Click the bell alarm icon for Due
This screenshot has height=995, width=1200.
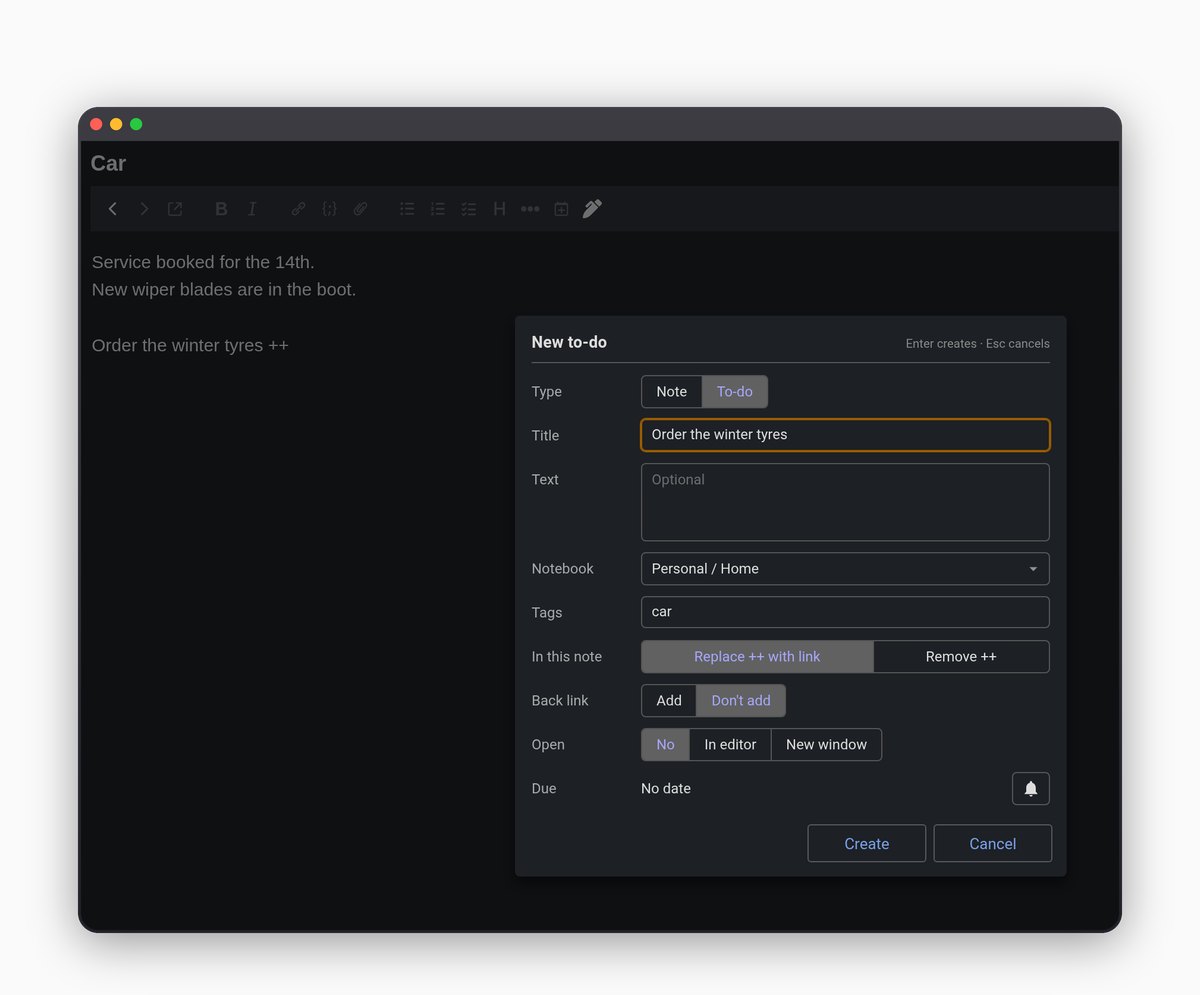(1031, 789)
